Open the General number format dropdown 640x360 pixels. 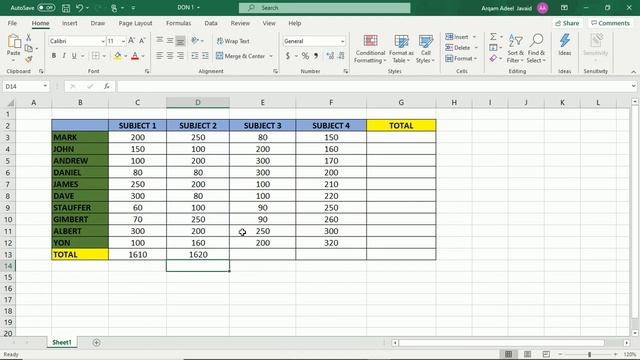[x=342, y=41]
